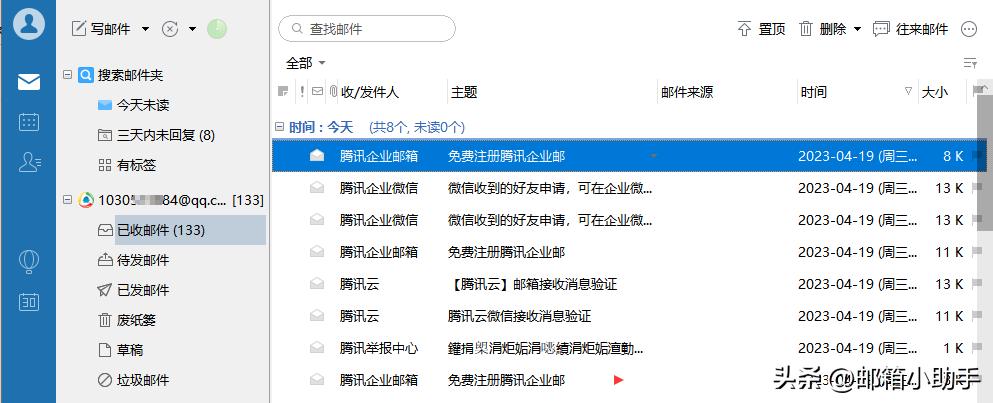Select 三天内未回复 (8) folder
Image resolution: width=993 pixels, height=403 pixels.
pyautogui.click(x=156, y=135)
